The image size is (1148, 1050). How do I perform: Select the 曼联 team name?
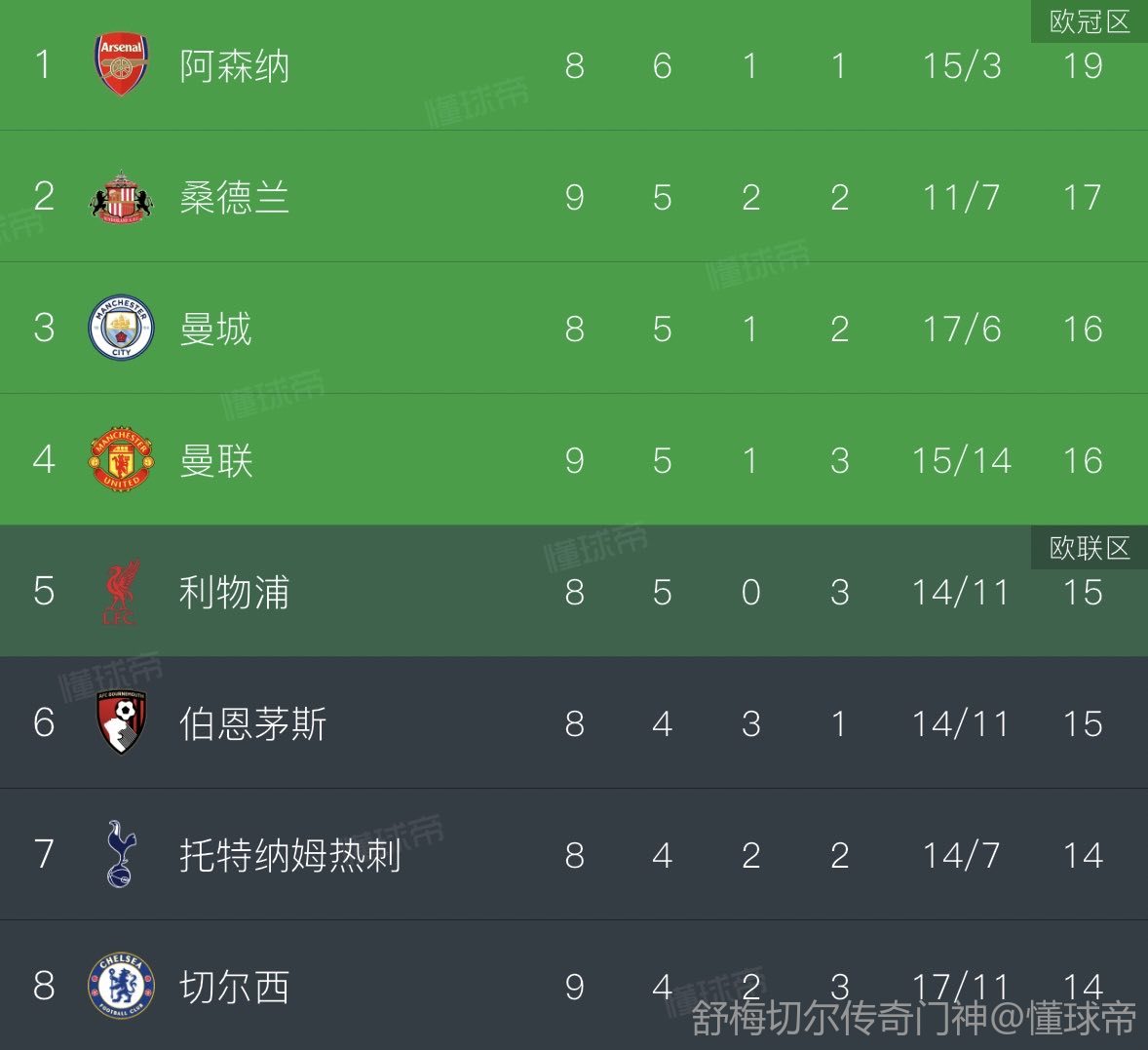pyautogui.click(x=215, y=461)
